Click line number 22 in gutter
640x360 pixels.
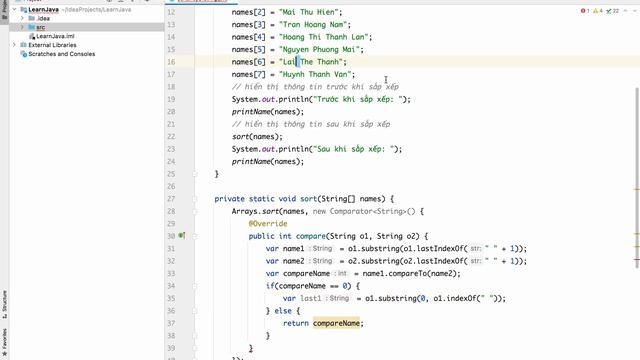coord(171,137)
